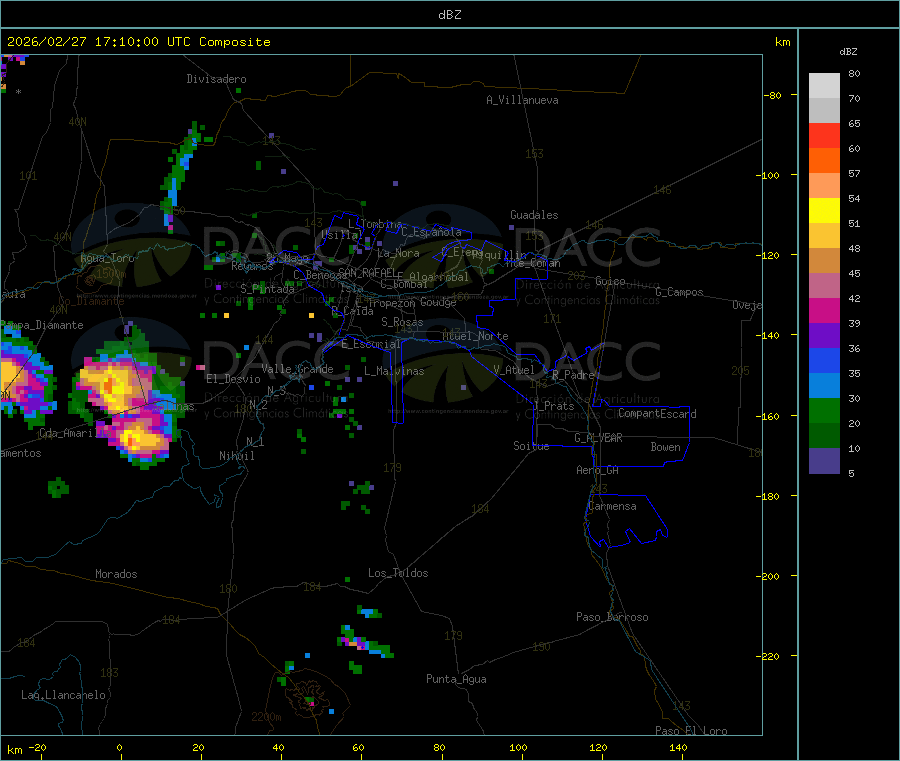Click the Nihuil label
The image size is (900, 761).
[x=236, y=456]
